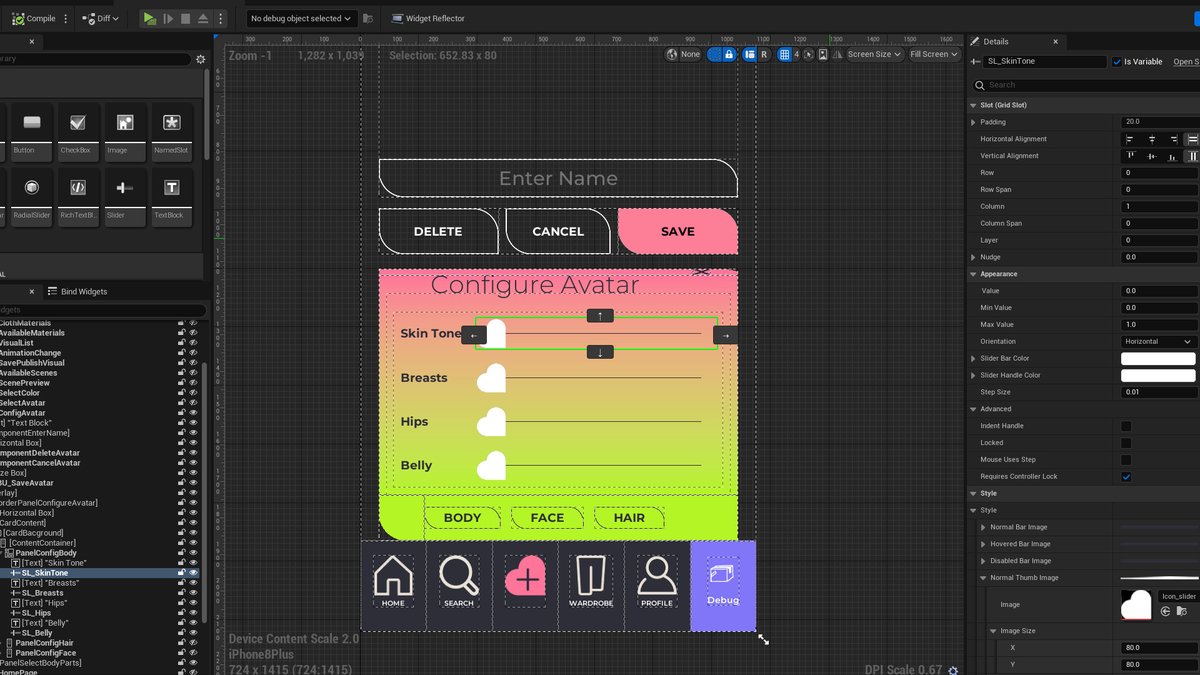Close the Details tab
Viewport: 1200px width, 675px height.
click(1055, 42)
